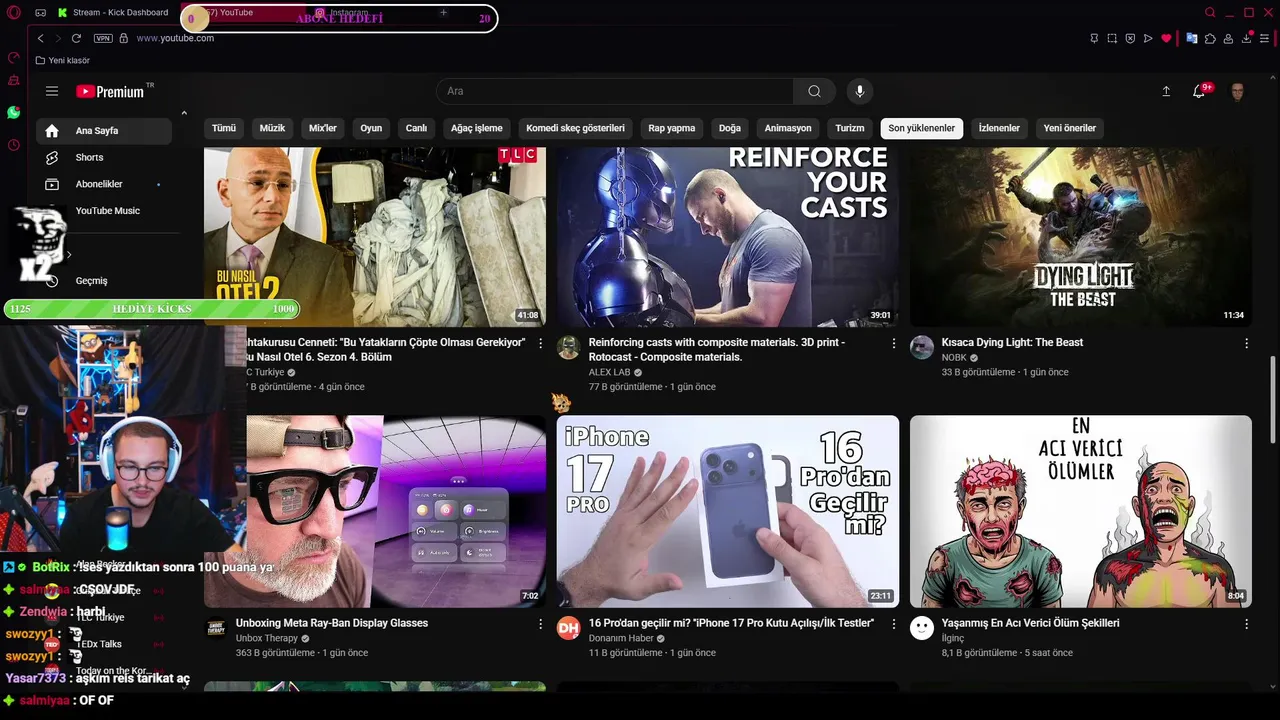This screenshot has height=720, width=1280.
Task: Click the send/flow arrow icon in toolbar
Action: [1148, 38]
